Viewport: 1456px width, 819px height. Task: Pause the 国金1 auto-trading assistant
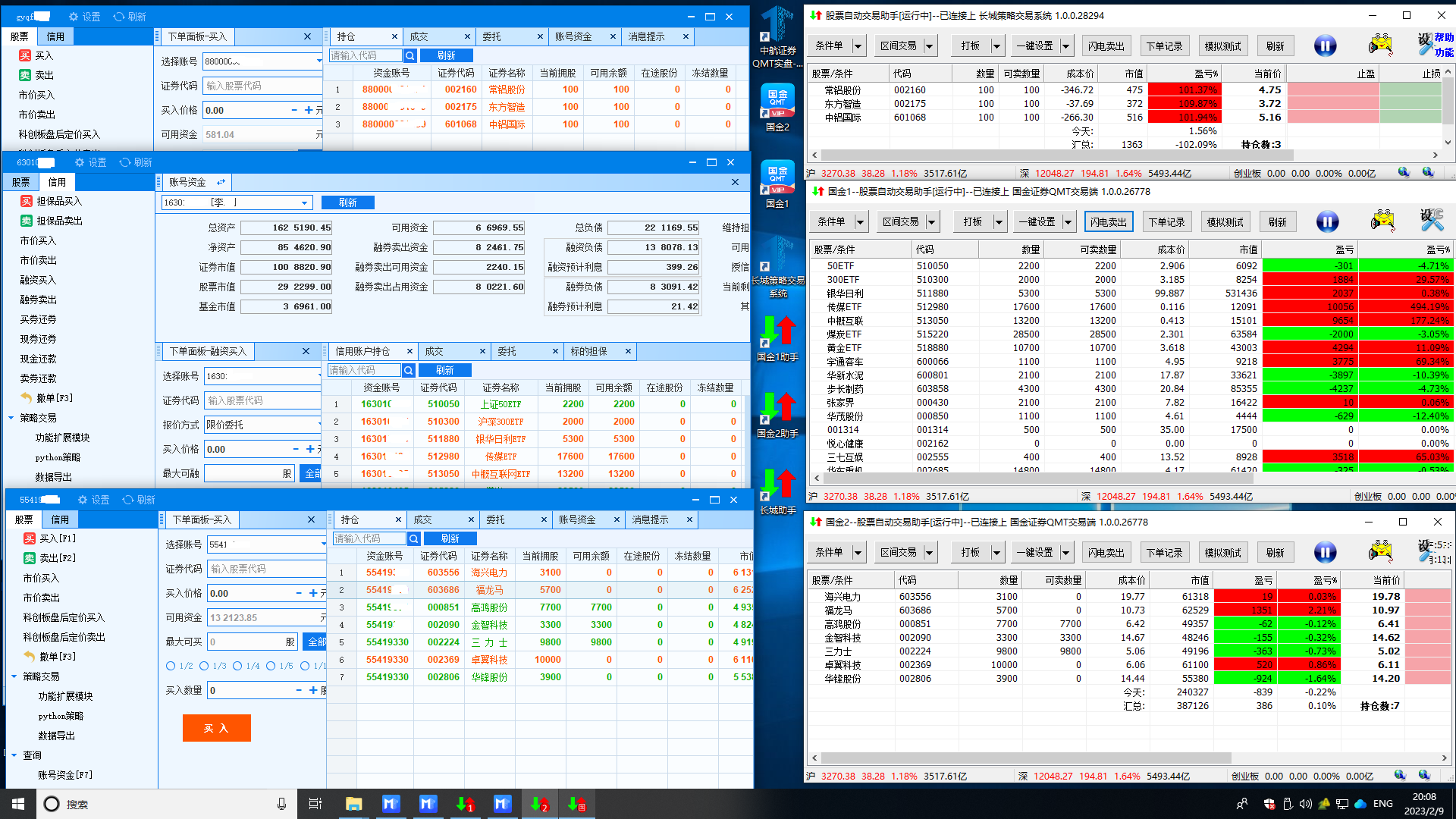(1327, 221)
